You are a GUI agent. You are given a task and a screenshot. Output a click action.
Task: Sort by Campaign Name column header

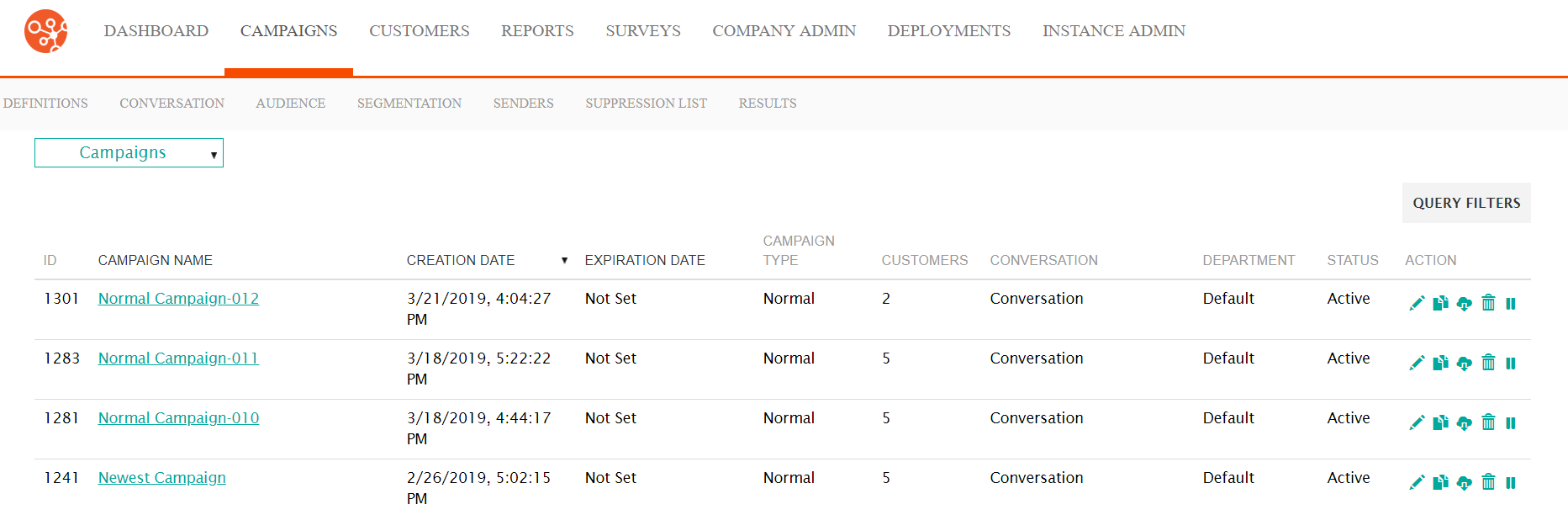point(156,261)
